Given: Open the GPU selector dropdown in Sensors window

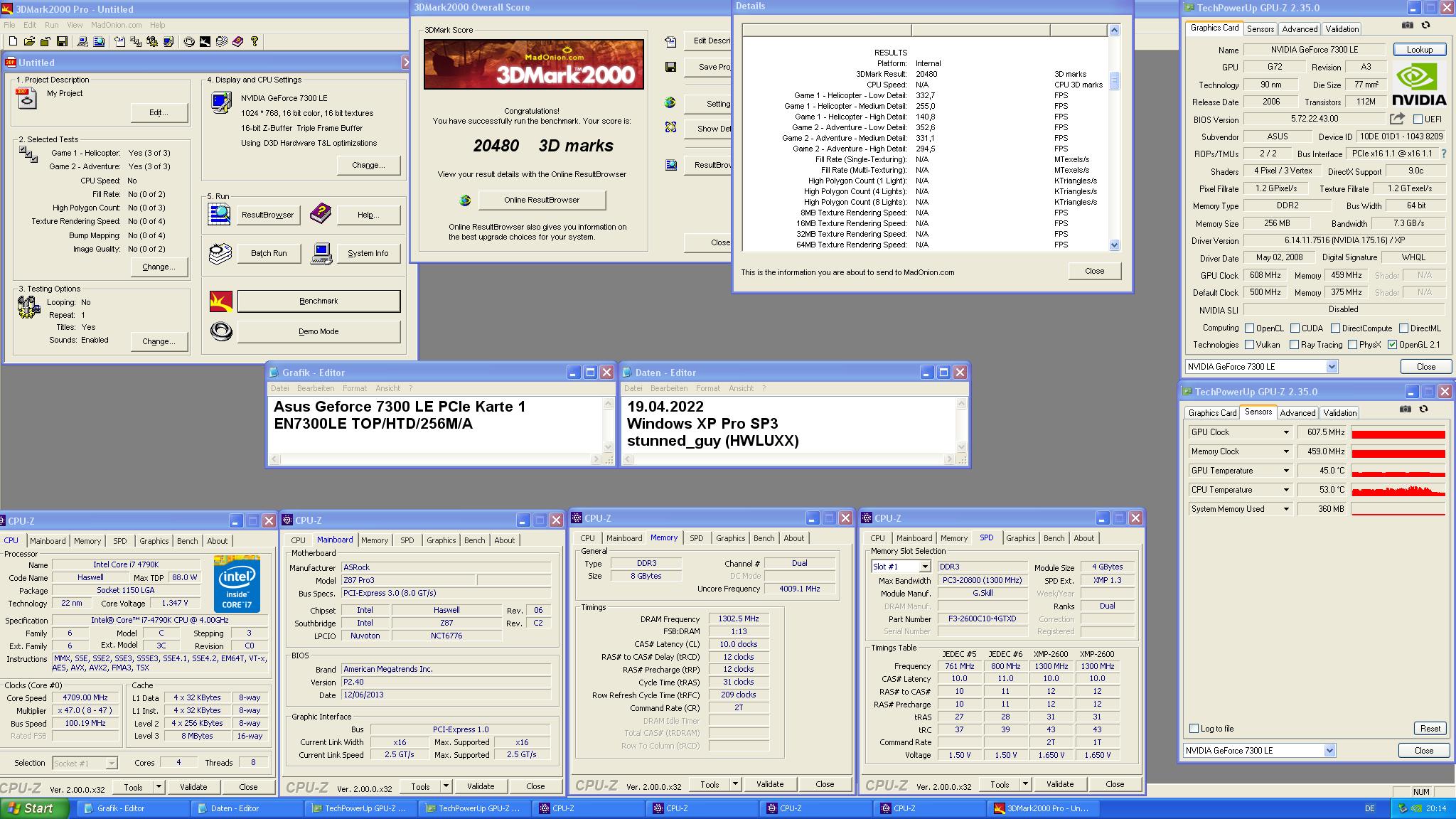Looking at the screenshot, I should (1329, 751).
